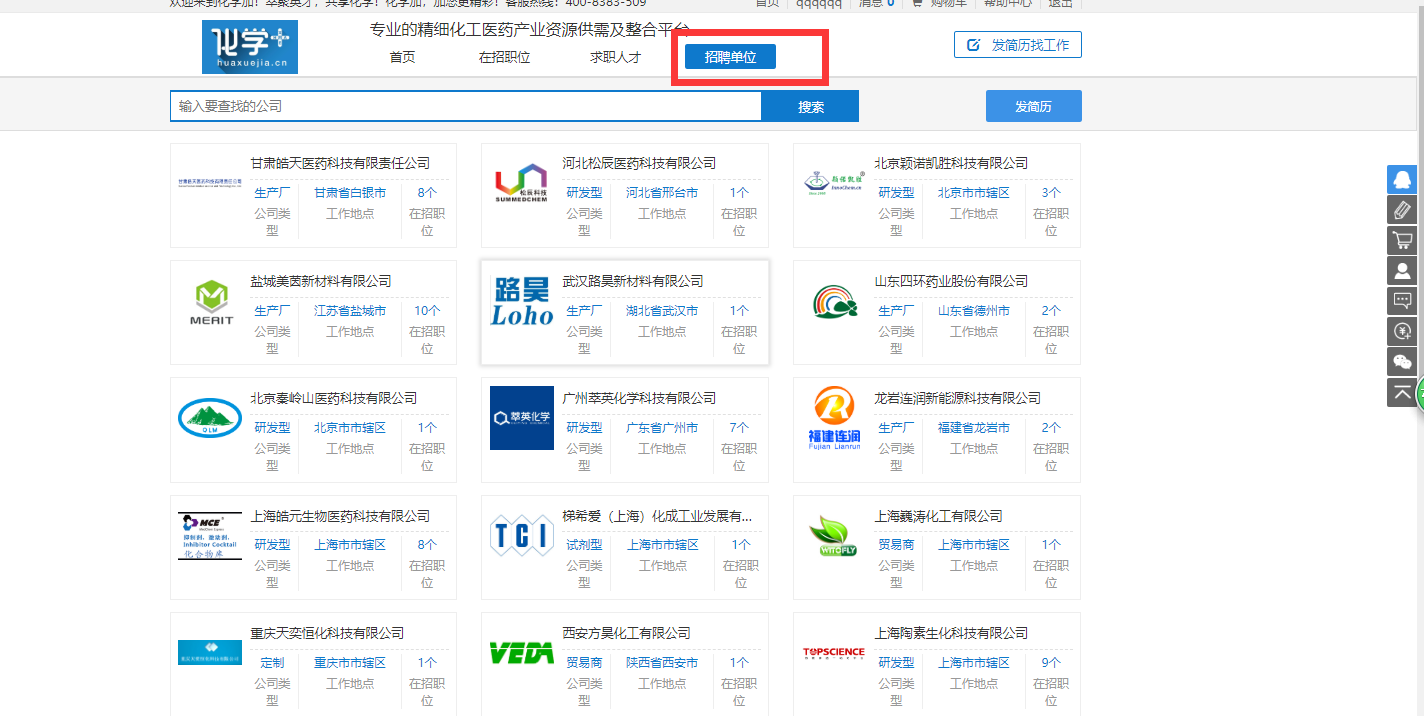1424x716 pixels.
Task: Click the huaxuejia.cn site logo
Action: (x=249, y=47)
